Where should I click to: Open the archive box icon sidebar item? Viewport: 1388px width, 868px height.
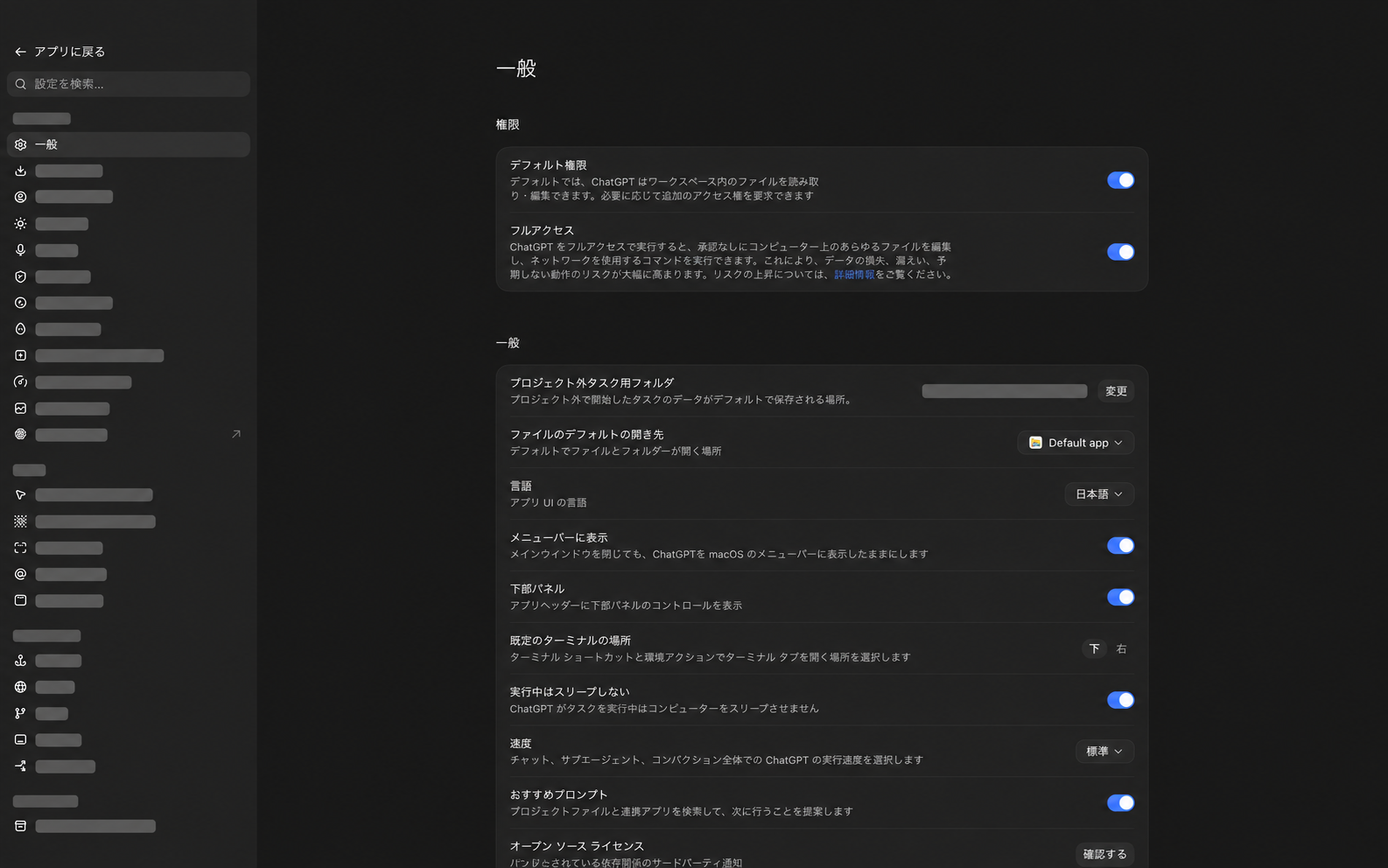click(20, 826)
